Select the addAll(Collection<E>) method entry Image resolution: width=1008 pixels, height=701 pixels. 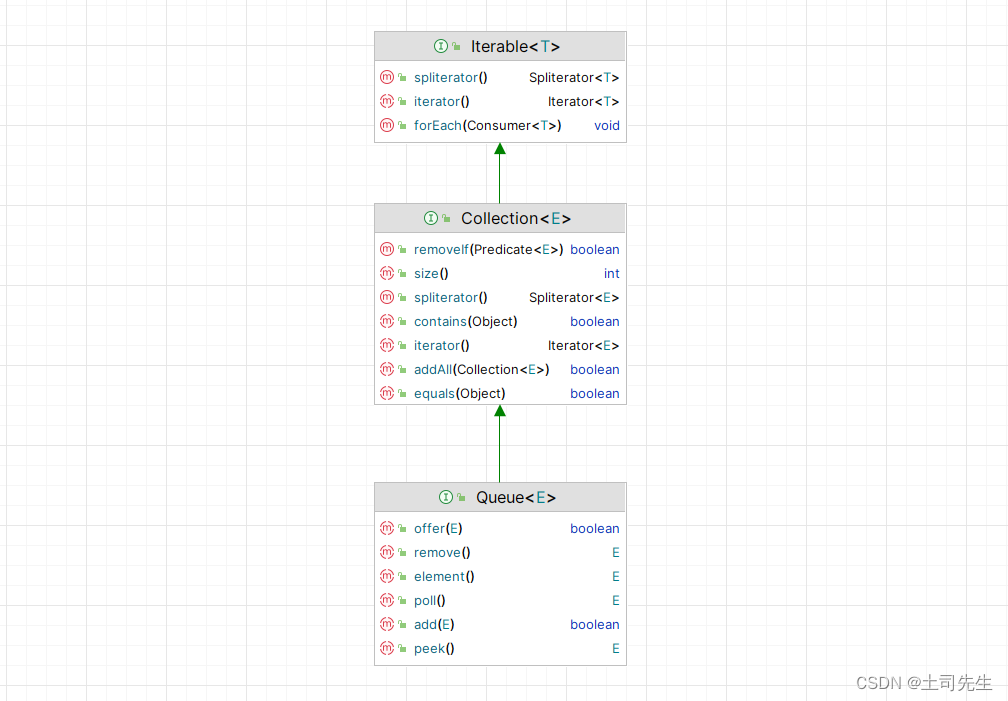pyautogui.click(x=480, y=369)
